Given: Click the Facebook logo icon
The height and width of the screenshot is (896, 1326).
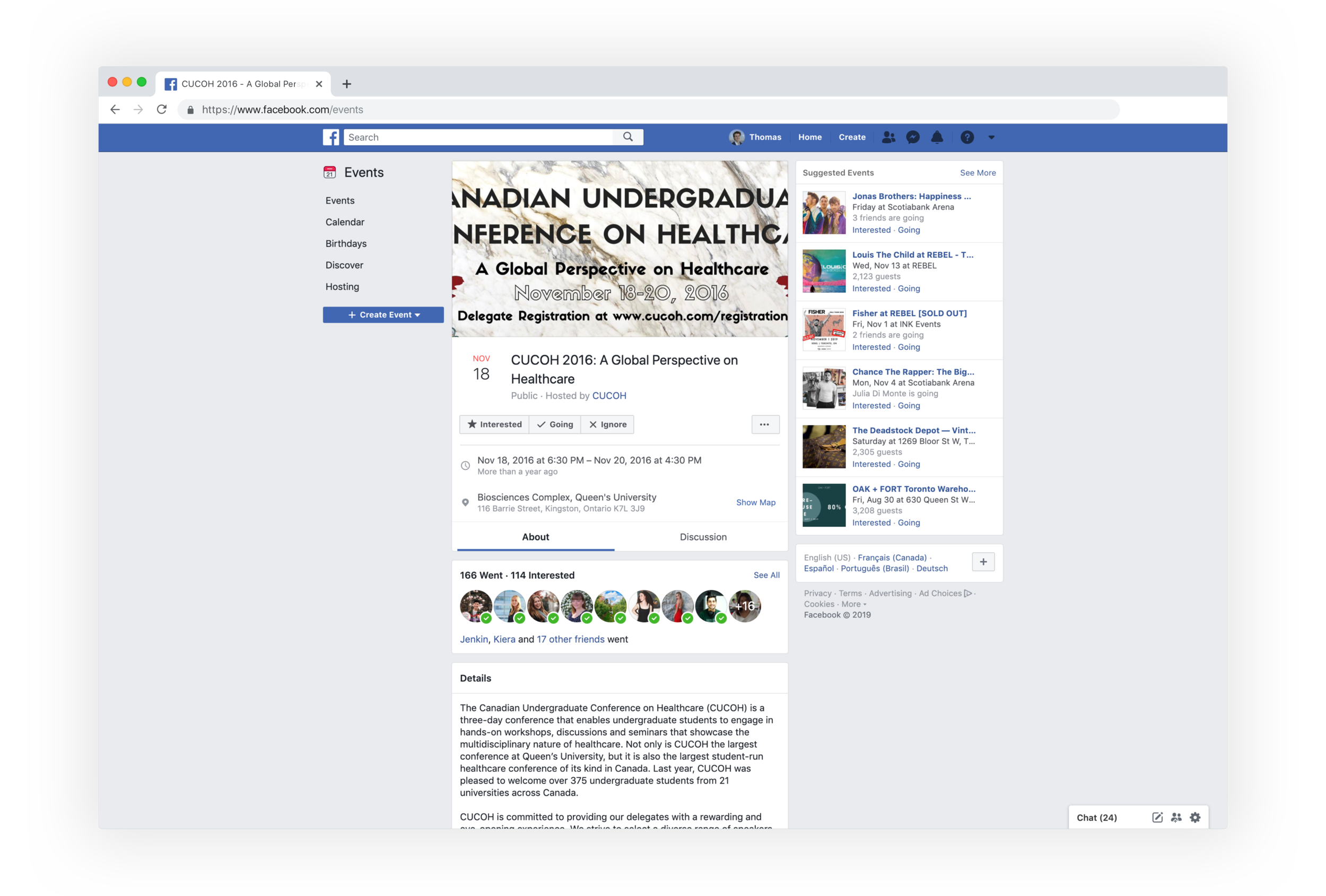Looking at the screenshot, I should point(331,137).
